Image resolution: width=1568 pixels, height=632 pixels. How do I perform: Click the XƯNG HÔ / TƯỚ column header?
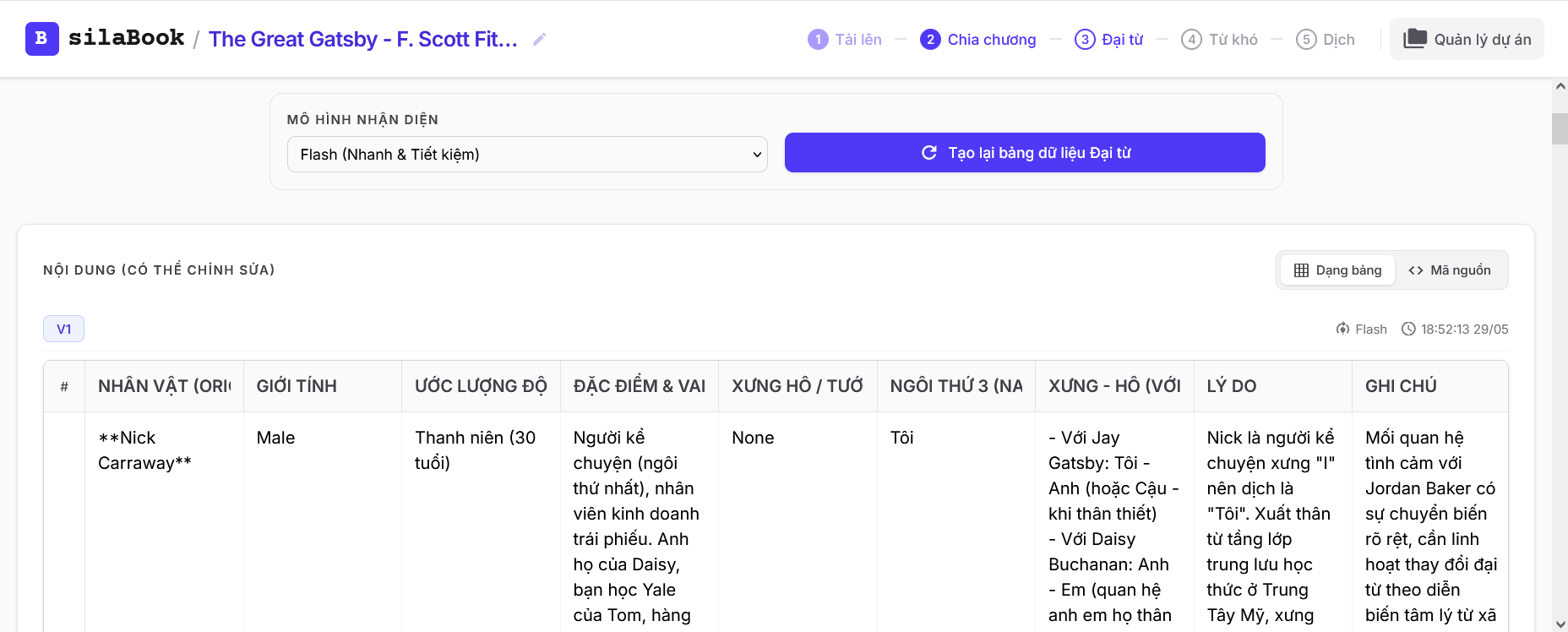tap(798, 386)
